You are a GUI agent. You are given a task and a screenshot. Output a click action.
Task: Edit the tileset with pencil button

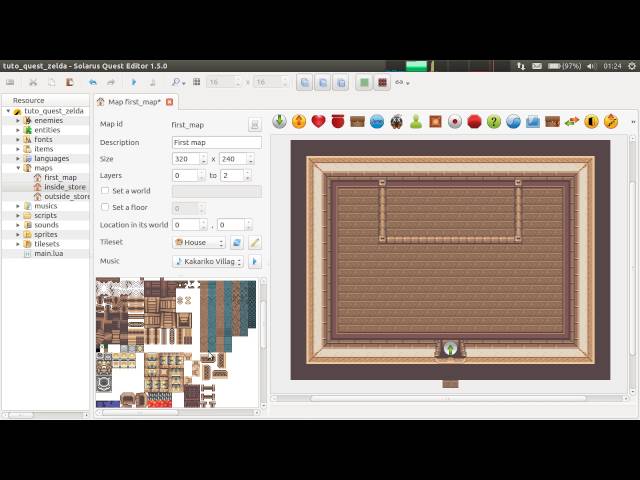pos(255,242)
